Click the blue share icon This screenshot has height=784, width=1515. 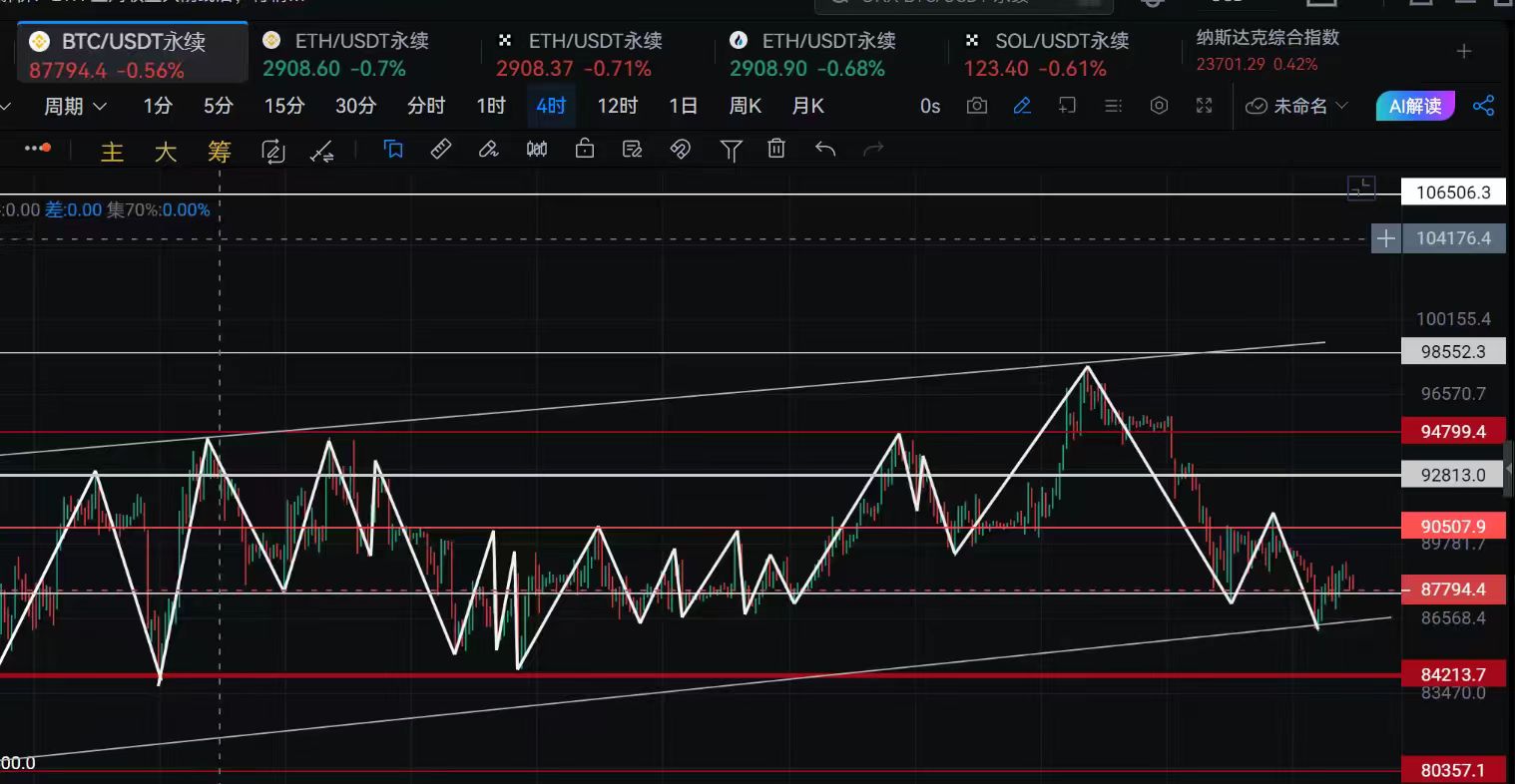(1484, 106)
